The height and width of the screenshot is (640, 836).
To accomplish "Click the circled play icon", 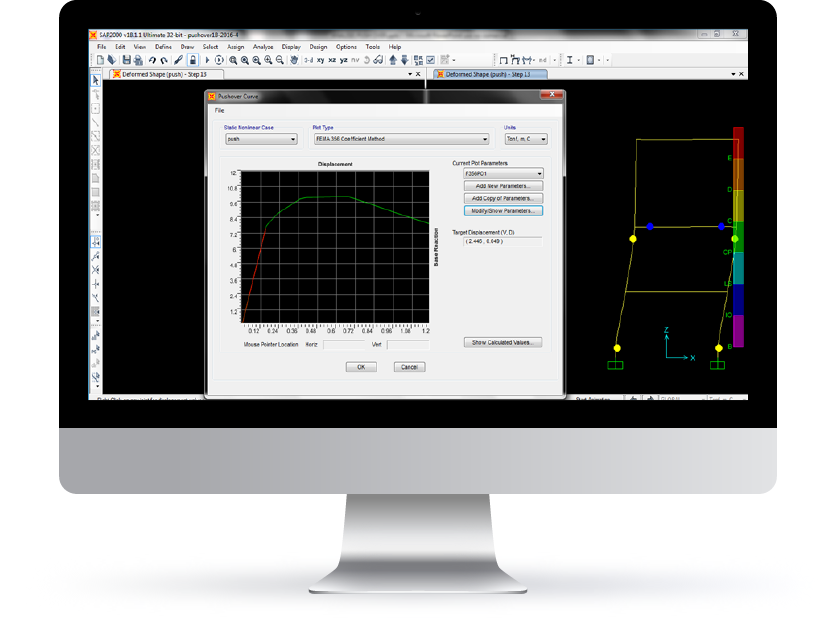I will click(219, 60).
